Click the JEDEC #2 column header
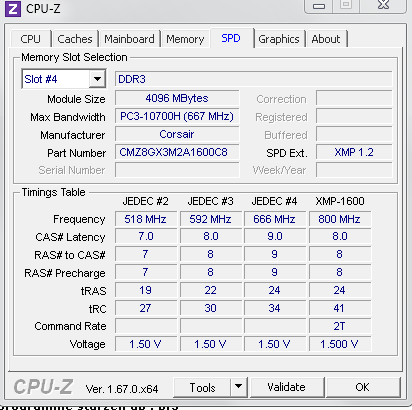The image size is (412, 410). (145, 201)
